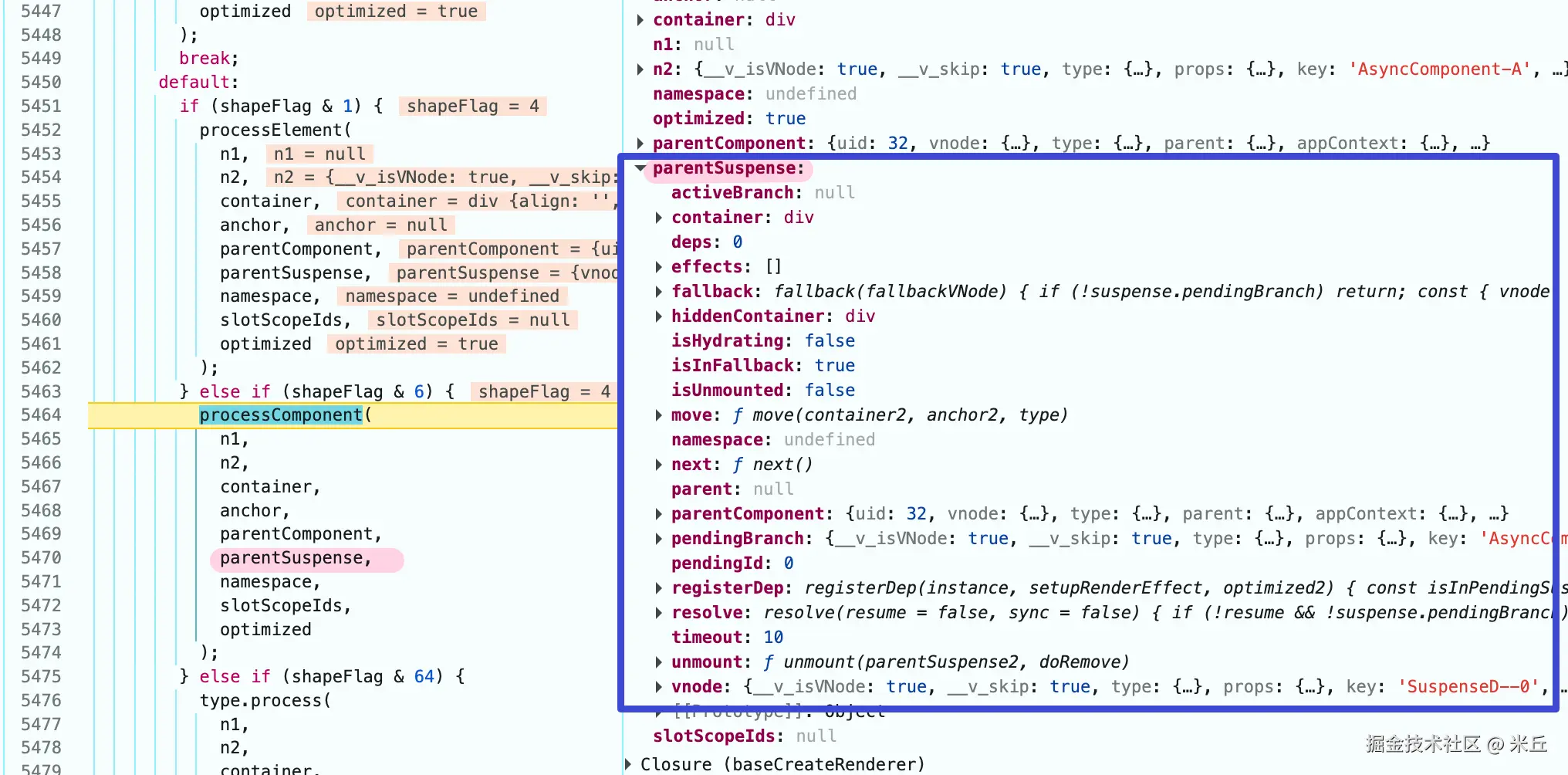Click line number 5475 in the gutter
This screenshot has width=1568, height=775.
[41, 676]
